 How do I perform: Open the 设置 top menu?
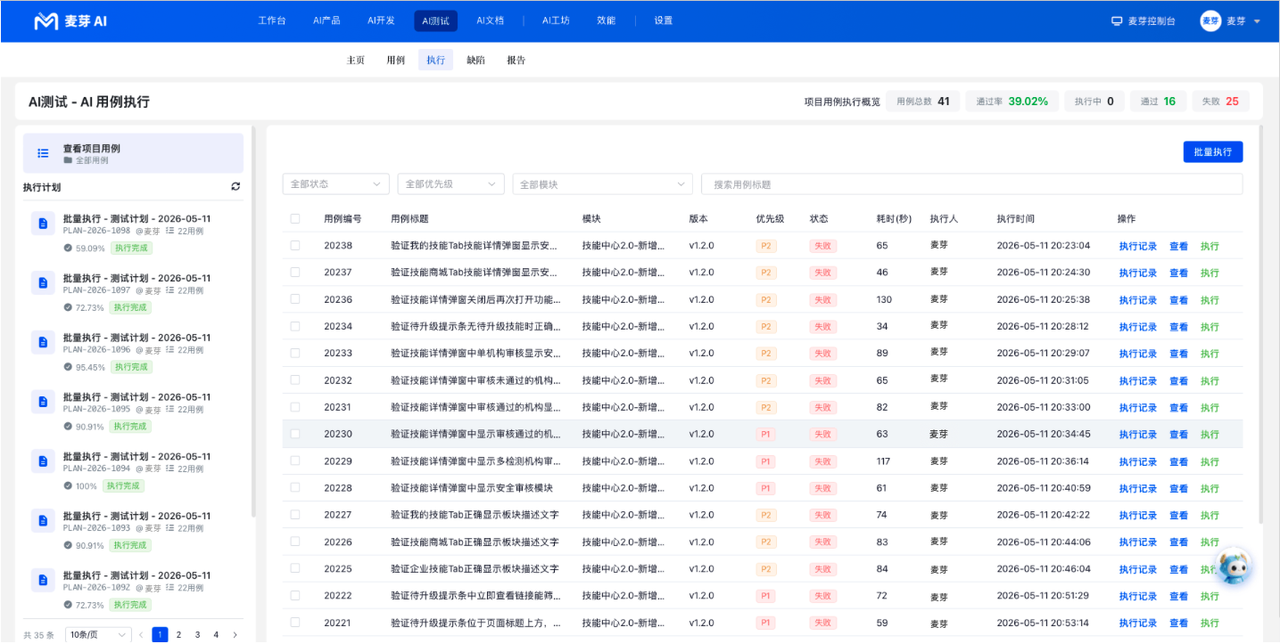(664, 21)
